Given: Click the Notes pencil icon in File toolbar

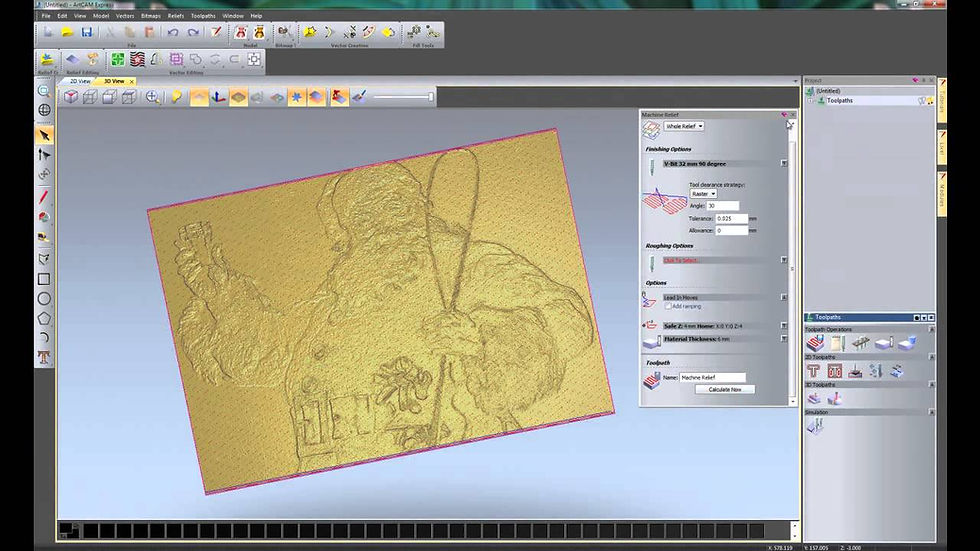Looking at the screenshot, I should 216,32.
